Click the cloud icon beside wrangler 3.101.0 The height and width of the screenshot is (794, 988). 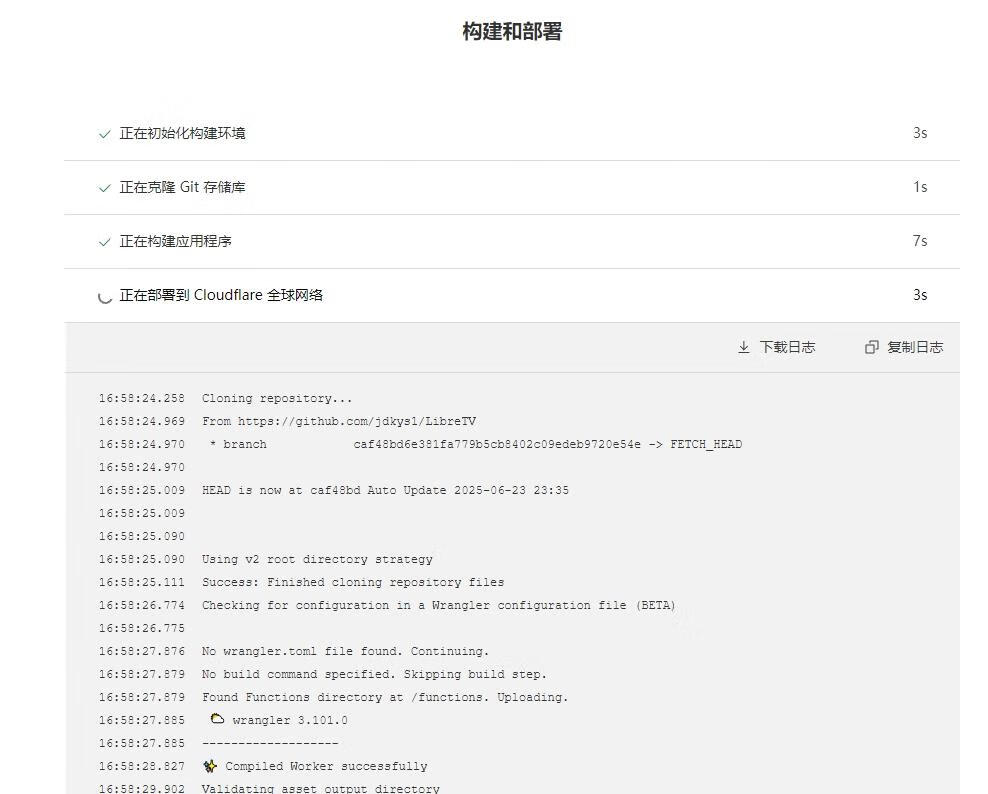pos(218,719)
